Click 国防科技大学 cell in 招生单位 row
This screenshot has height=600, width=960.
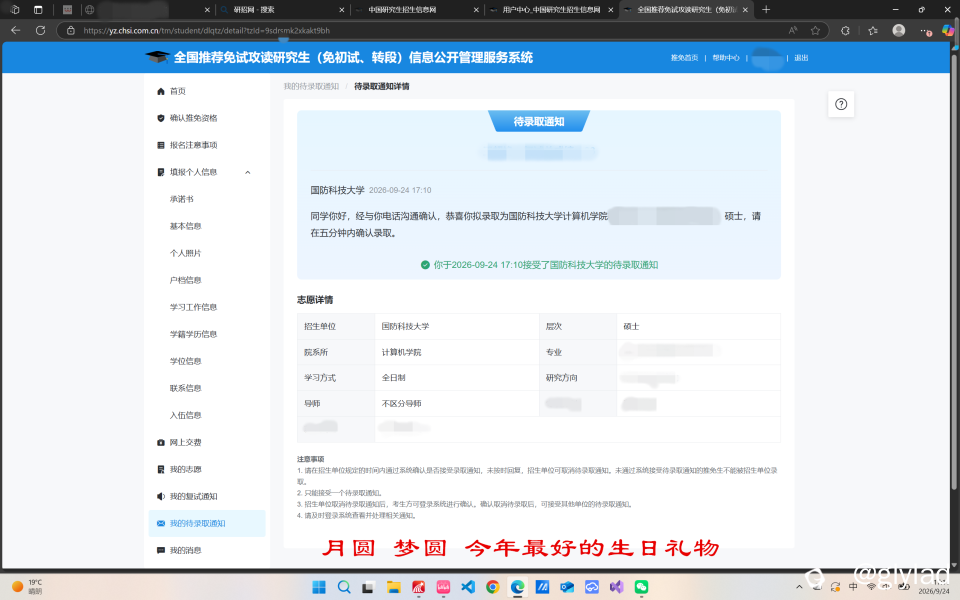[405, 326]
